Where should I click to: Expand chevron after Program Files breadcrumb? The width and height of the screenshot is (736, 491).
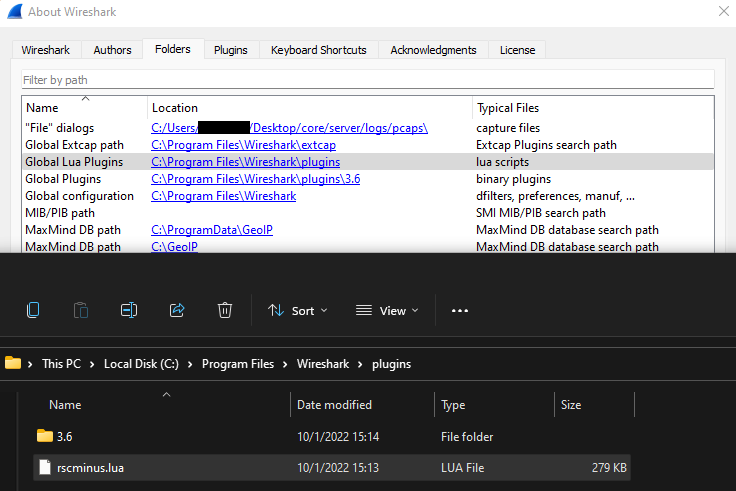[285, 364]
